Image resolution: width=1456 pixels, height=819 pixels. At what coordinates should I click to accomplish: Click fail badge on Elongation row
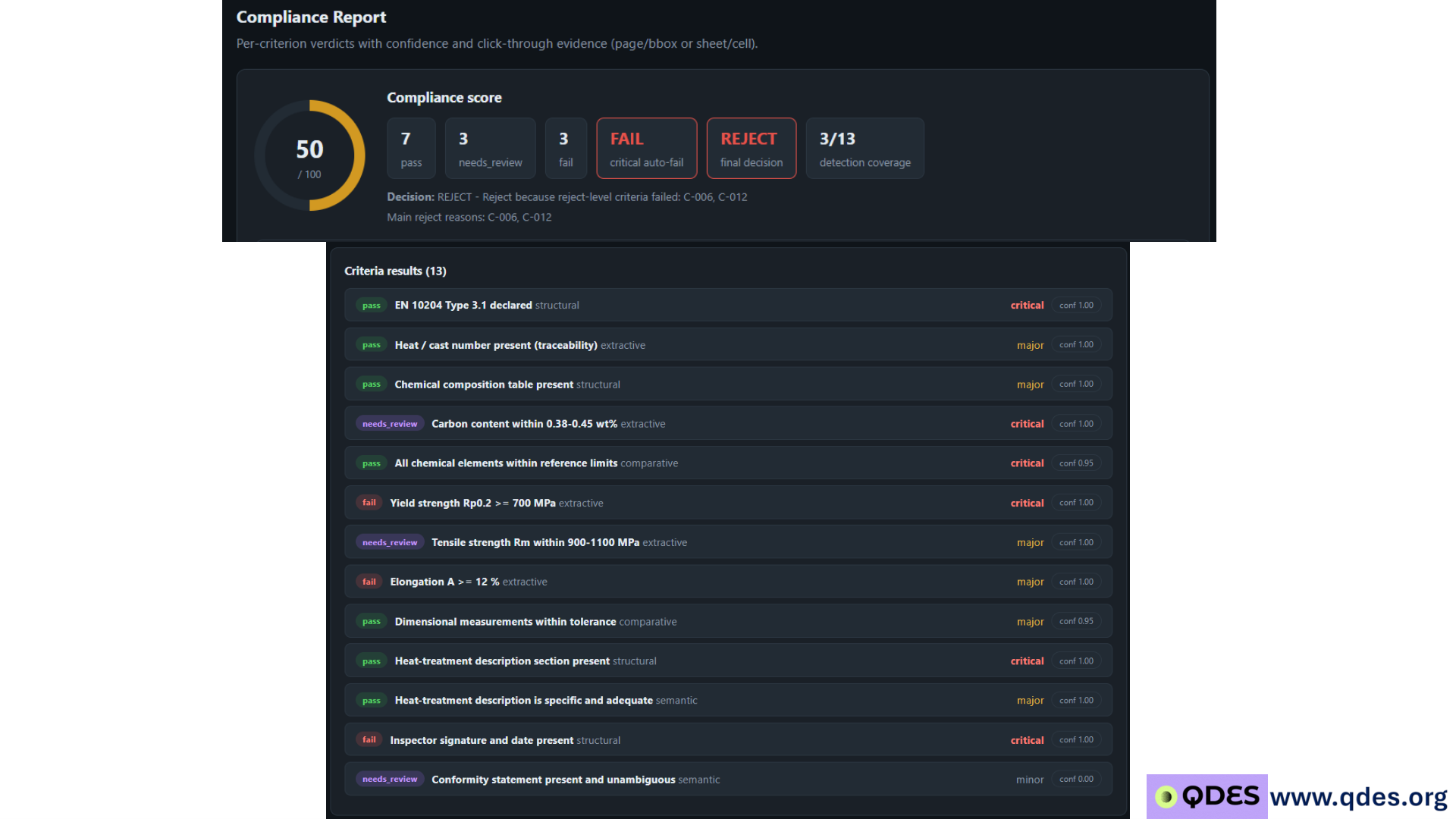369,582
